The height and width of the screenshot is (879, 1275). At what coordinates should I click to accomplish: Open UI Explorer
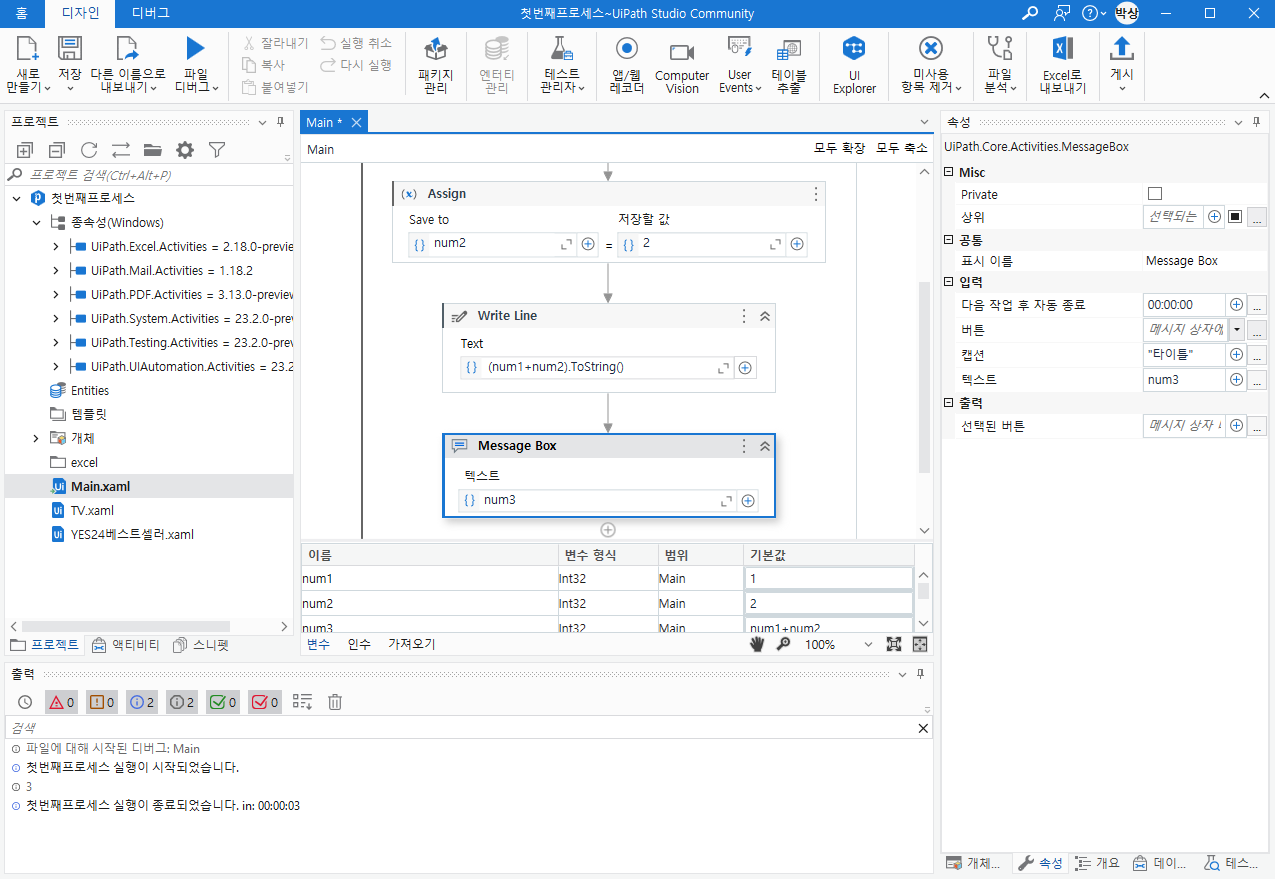[854, 66]
